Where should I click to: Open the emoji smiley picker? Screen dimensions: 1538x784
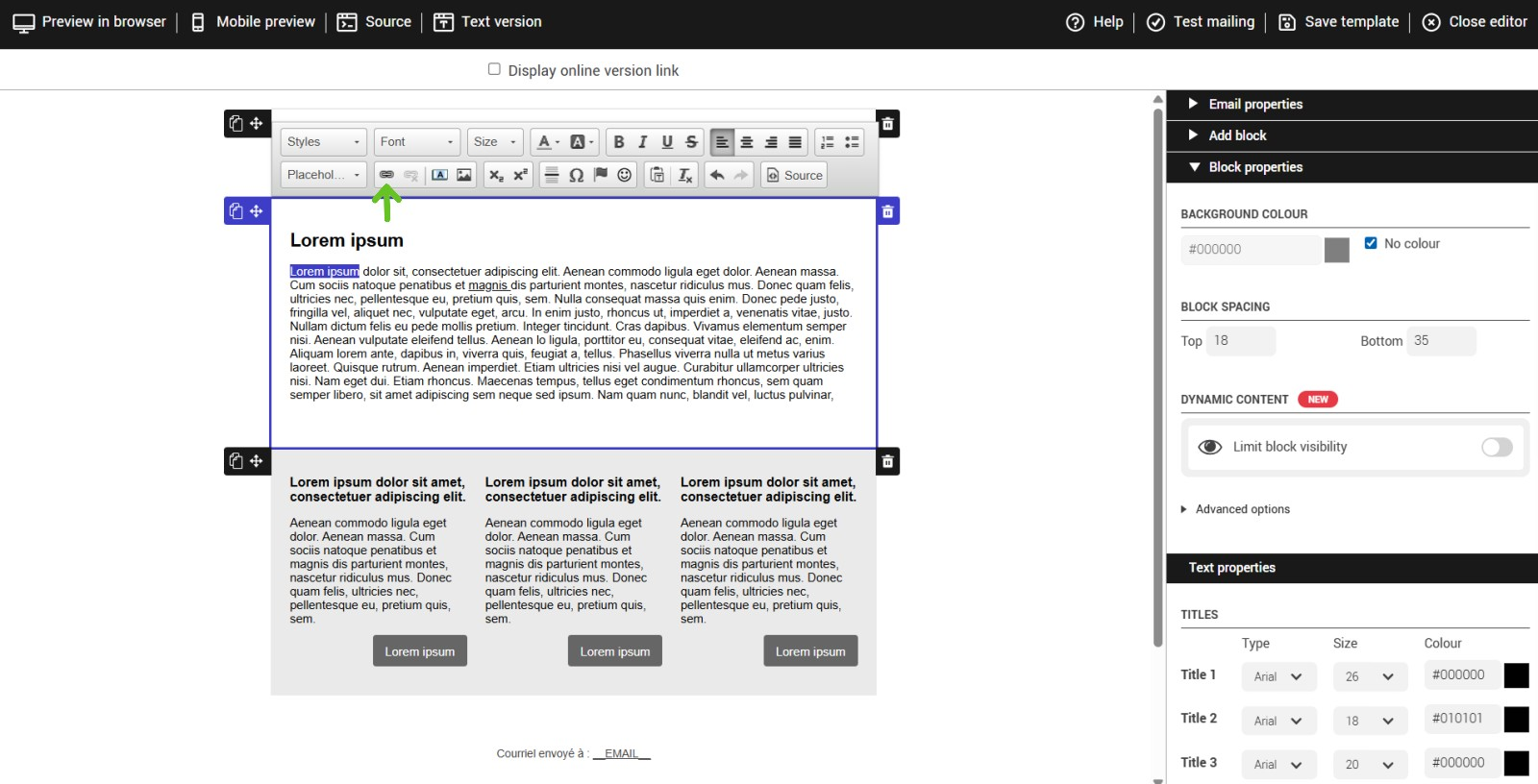(x=625, y=175)
